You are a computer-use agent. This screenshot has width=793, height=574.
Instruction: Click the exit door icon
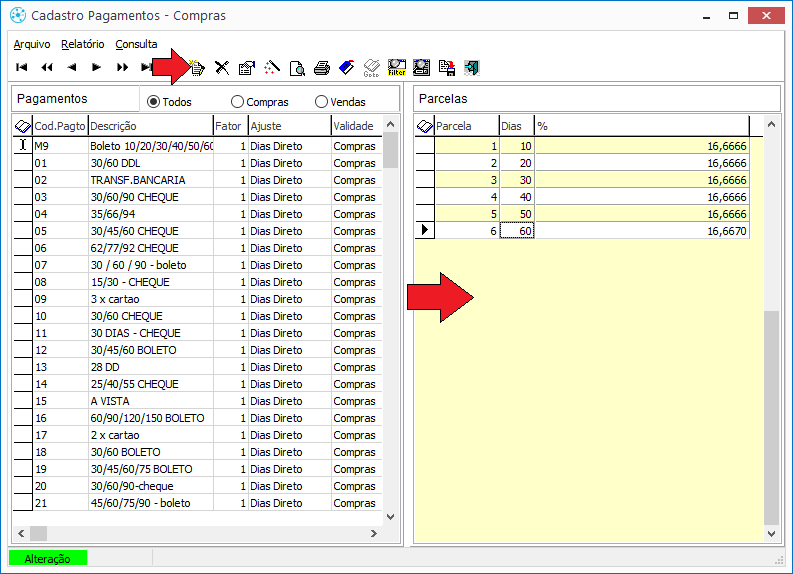click(471, 67)
